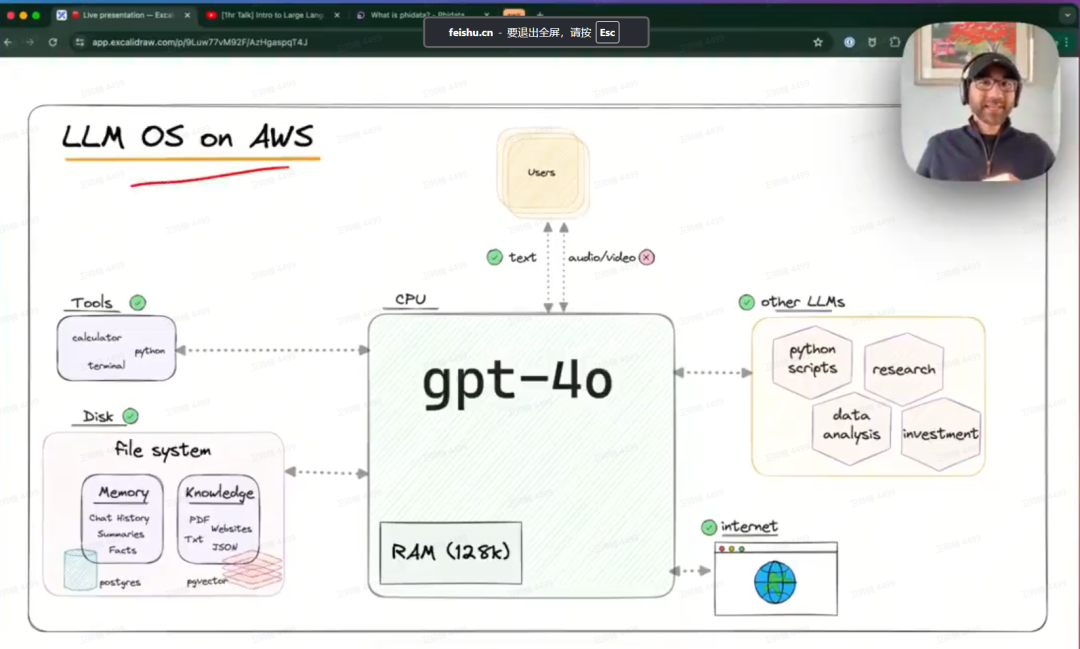Click the 'terminal' text
Screen dimensions: 1080x649
tap(106, 366)
